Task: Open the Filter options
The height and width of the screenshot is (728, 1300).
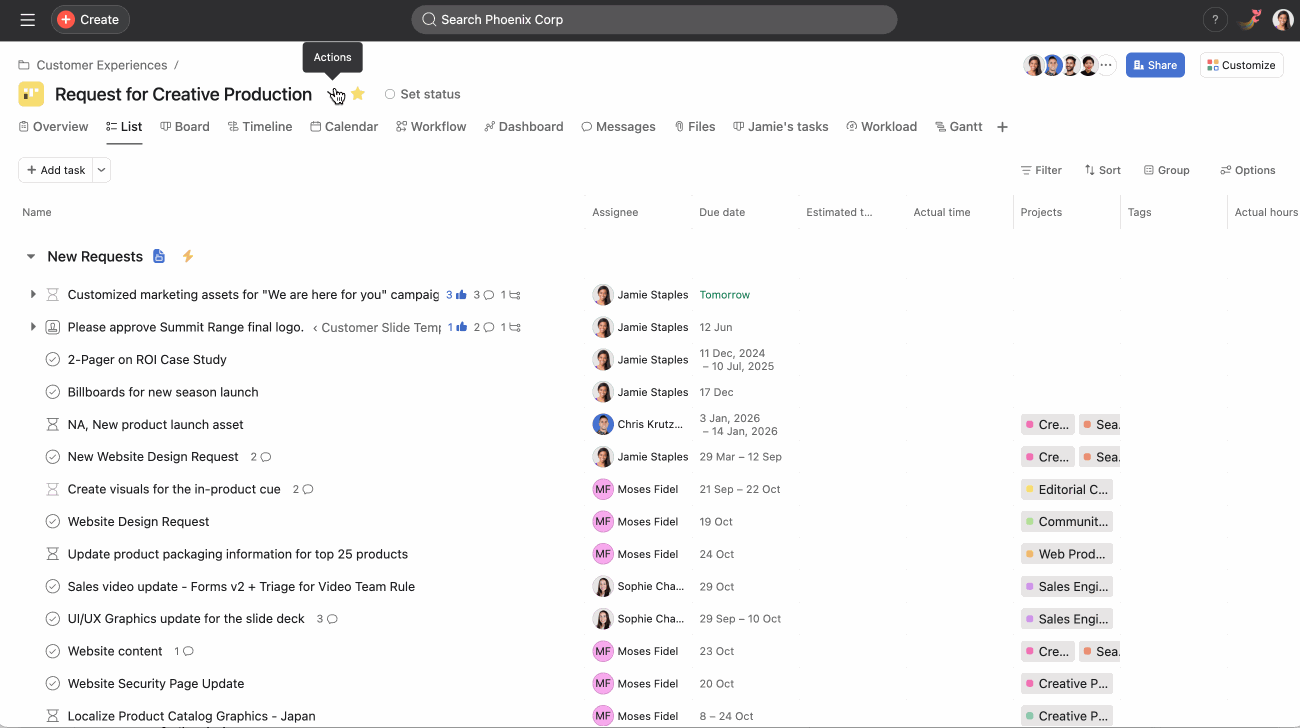Action: tap(1041, 170)
